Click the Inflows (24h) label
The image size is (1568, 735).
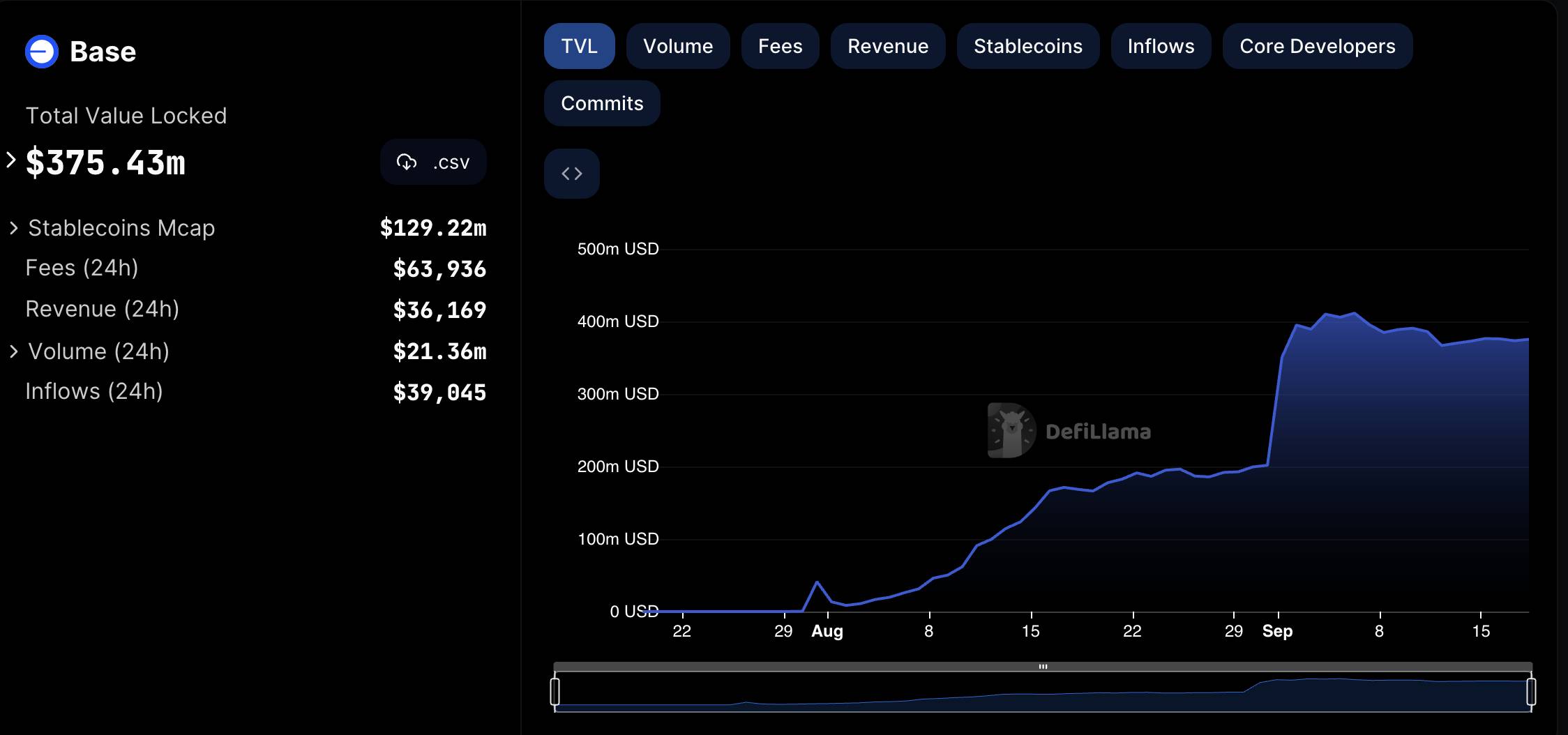pyautogui.click(x=94, y=391)
